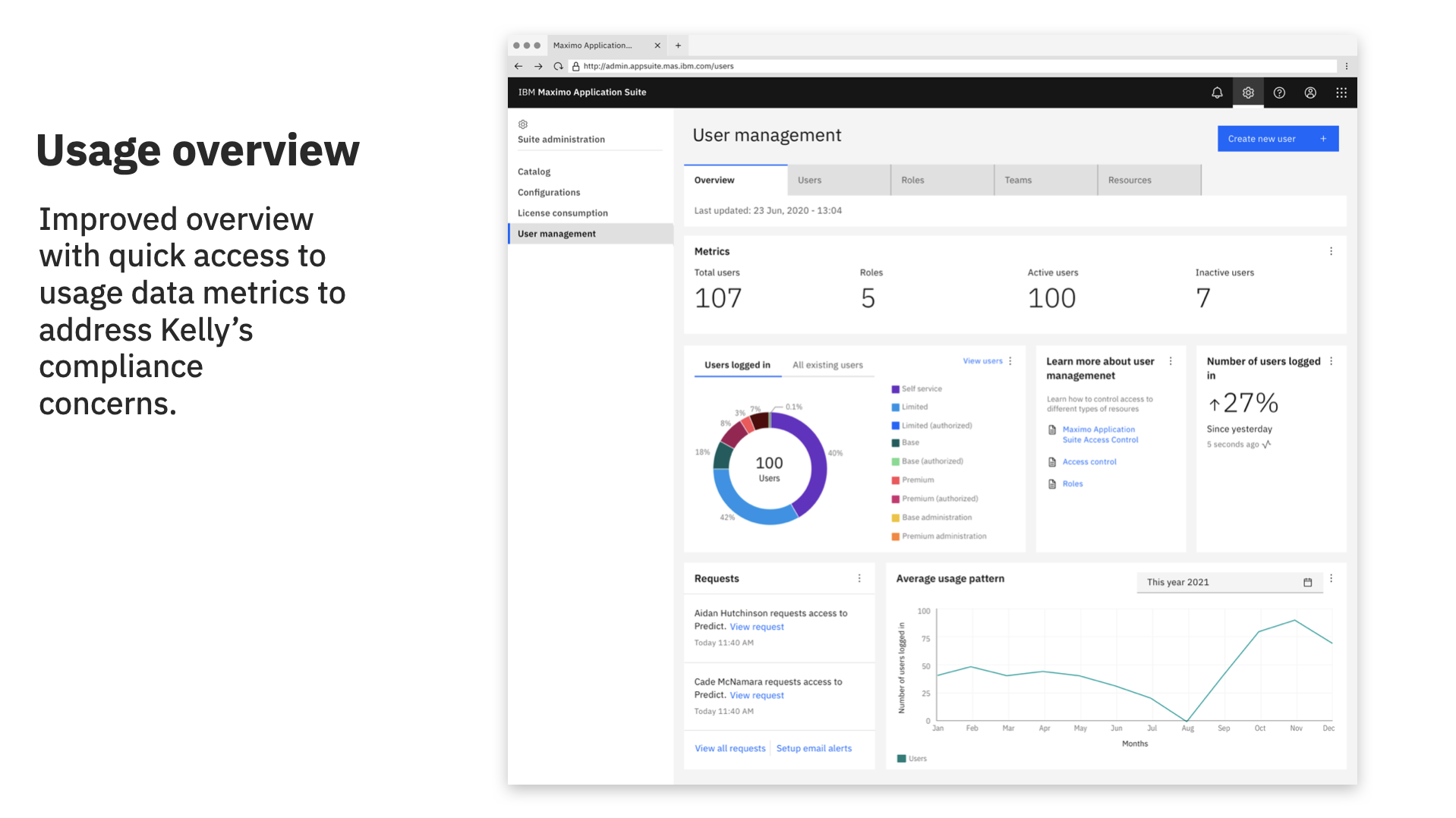Click the View users link

pos(982,361)
